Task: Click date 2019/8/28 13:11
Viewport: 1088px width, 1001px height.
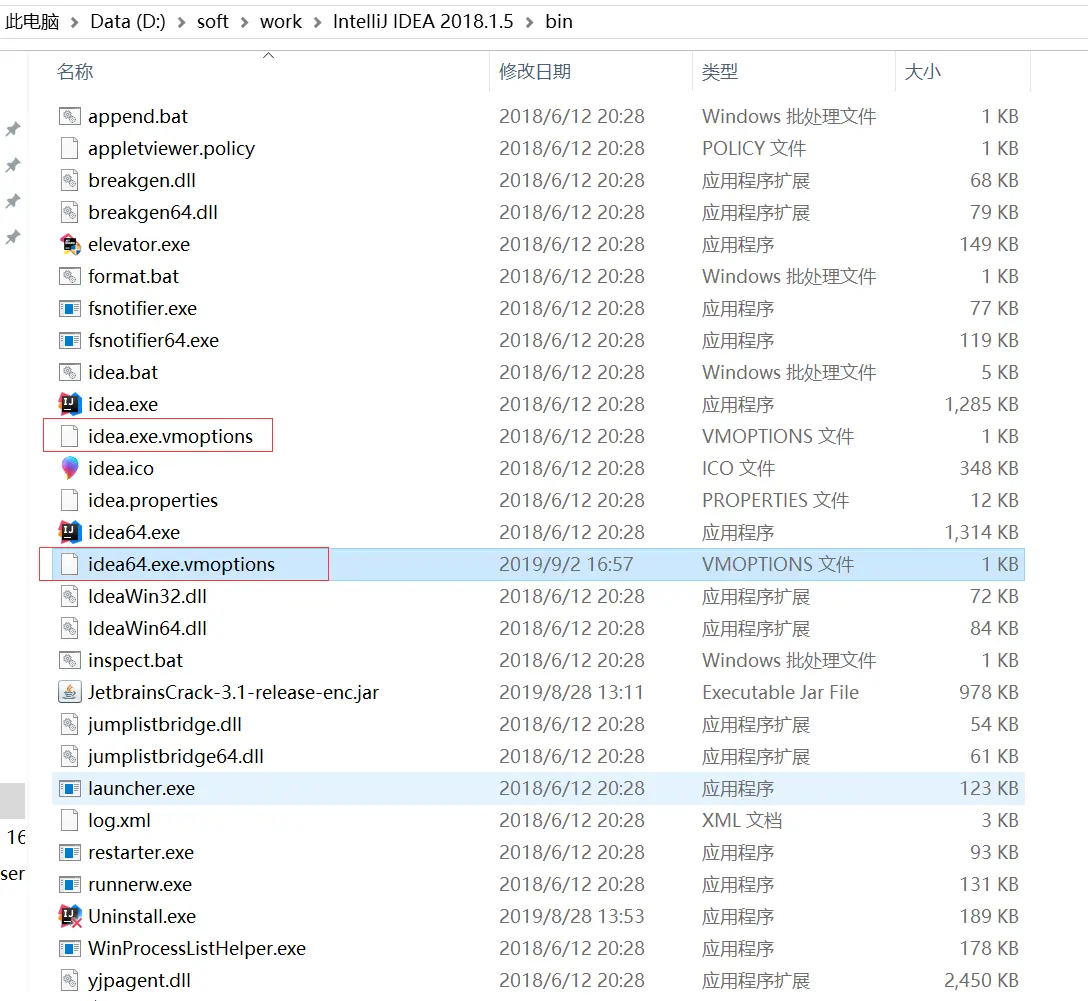Action: (x=571, y=692)
